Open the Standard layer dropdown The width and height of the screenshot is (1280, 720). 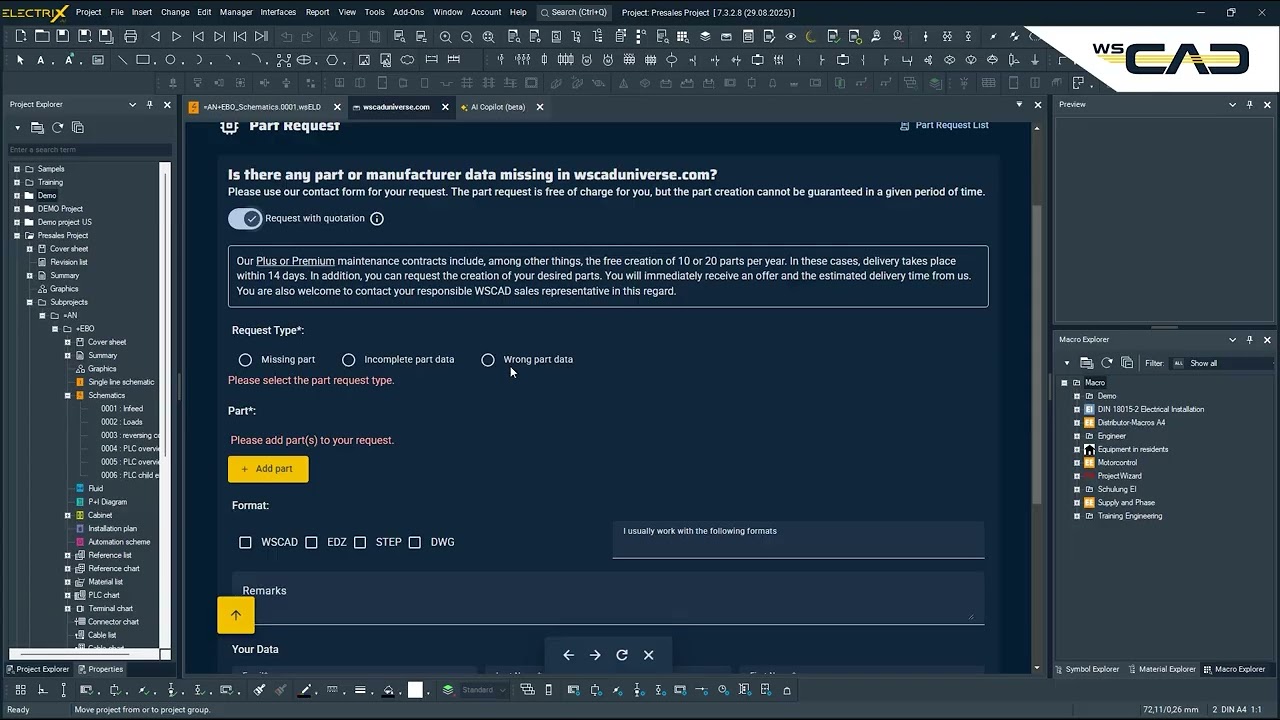(x=484, y=690)
